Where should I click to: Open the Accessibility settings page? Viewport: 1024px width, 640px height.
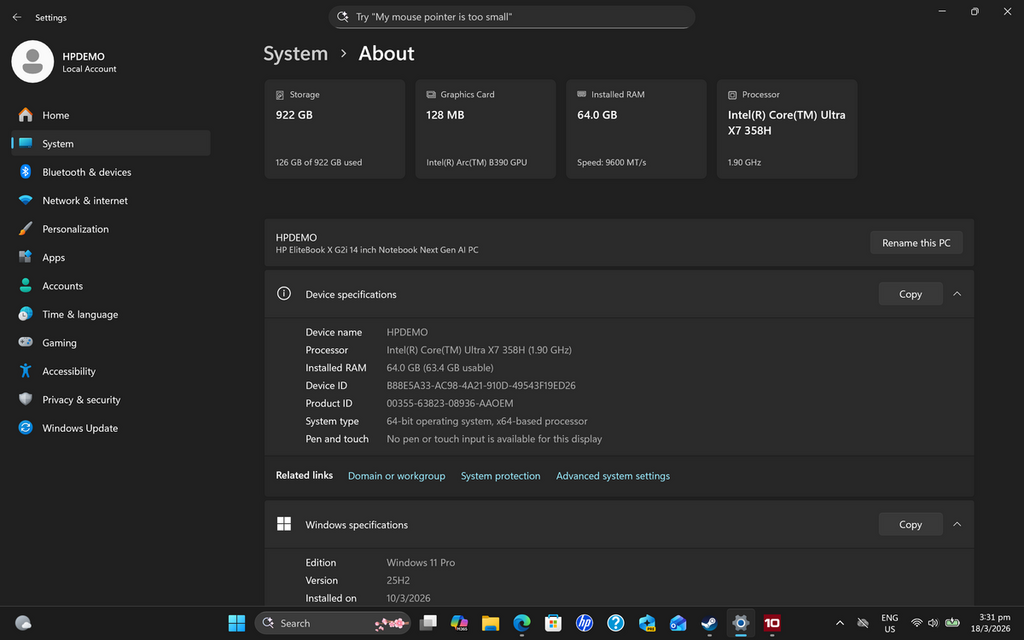click(x=68, y=371)
